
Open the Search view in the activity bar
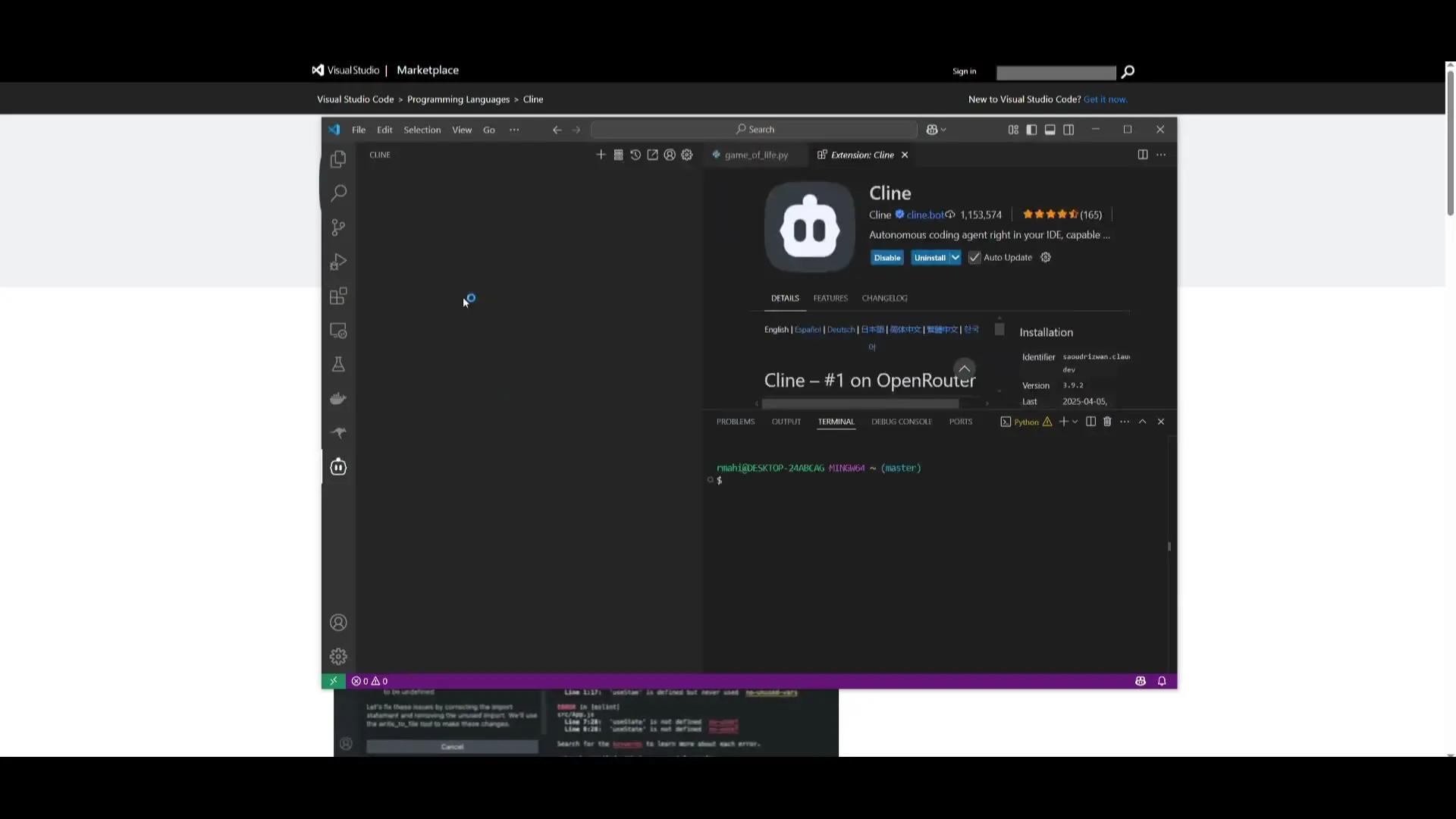point(338,193)
